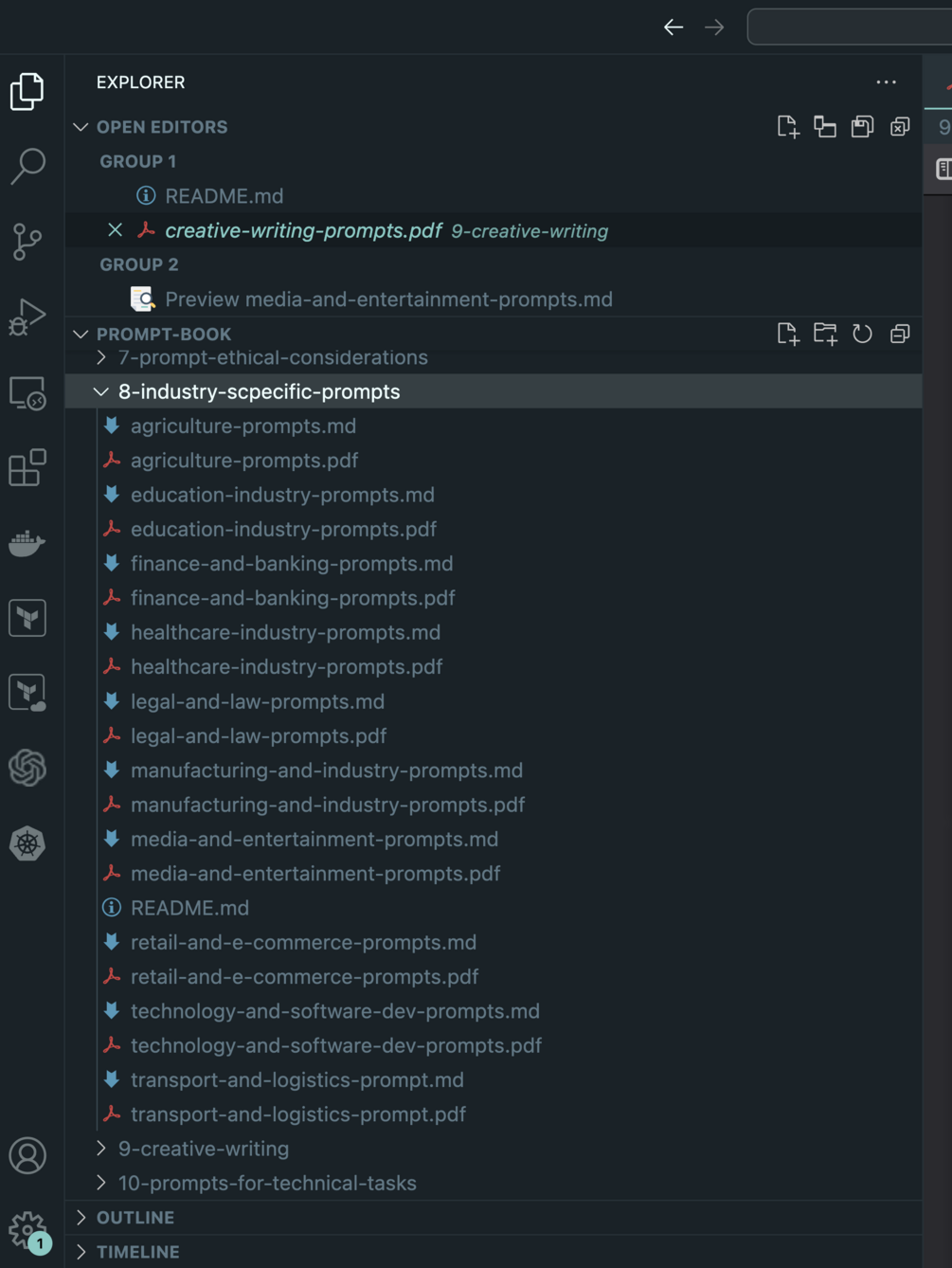Open finance-and-banking-prompts.md file
The height and width of the screenshot is (1268, 952).
pyautogui.click(x=292, y=564)
